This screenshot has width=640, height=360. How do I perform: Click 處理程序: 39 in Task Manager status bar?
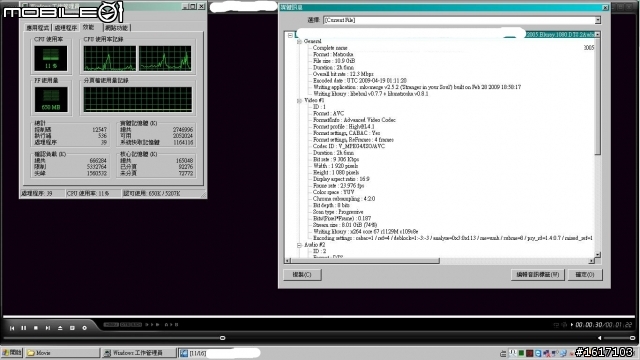click(42, 193)
